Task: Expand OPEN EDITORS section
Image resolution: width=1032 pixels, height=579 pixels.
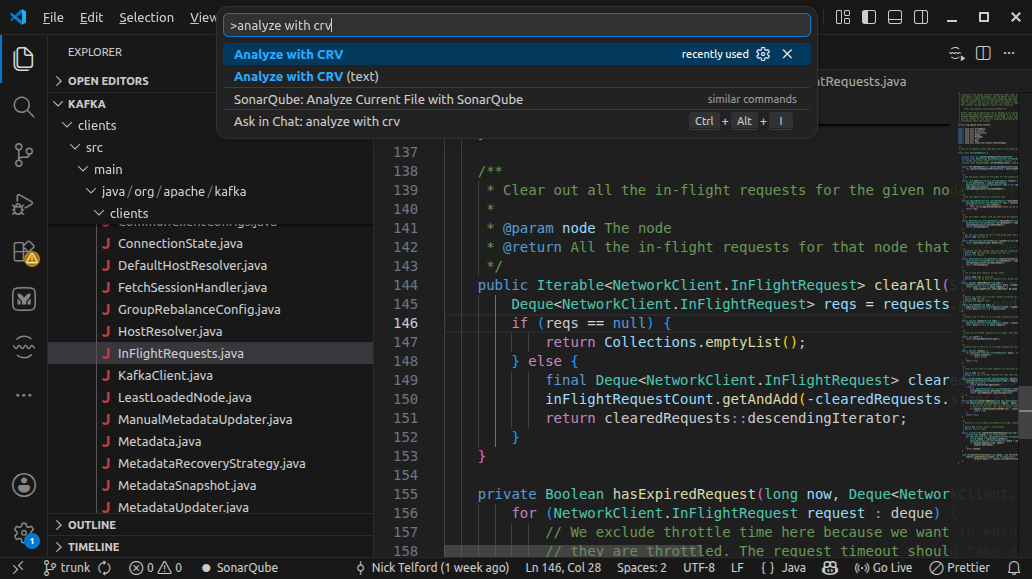Action: coord(211,81)
